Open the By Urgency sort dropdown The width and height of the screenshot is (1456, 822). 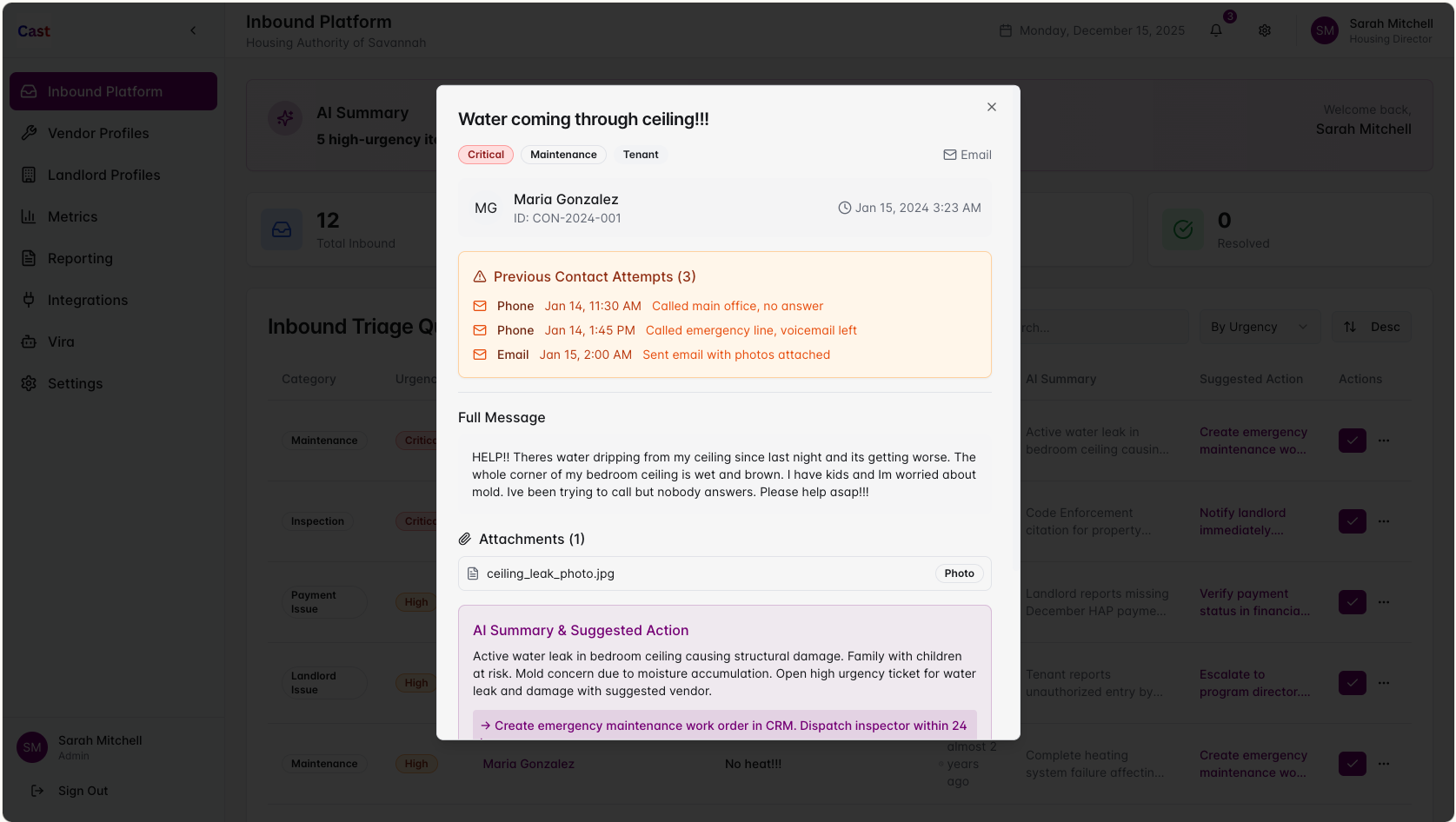click(x=1260, y=327)
